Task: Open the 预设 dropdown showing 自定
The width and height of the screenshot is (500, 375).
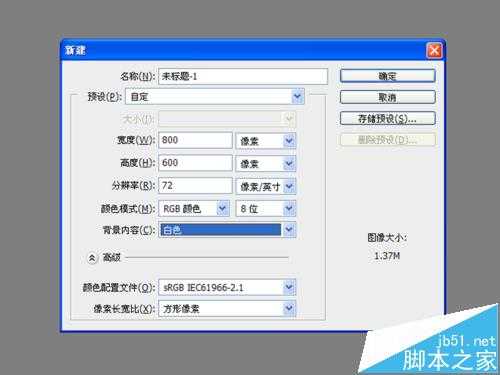Action: tap(215, 97)
